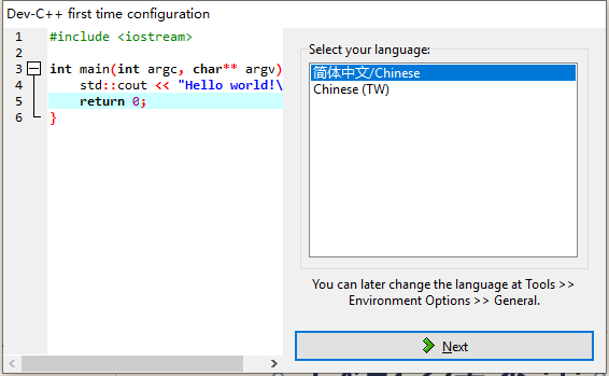Click empty line 2 in code preview

[x=165, y=53]
